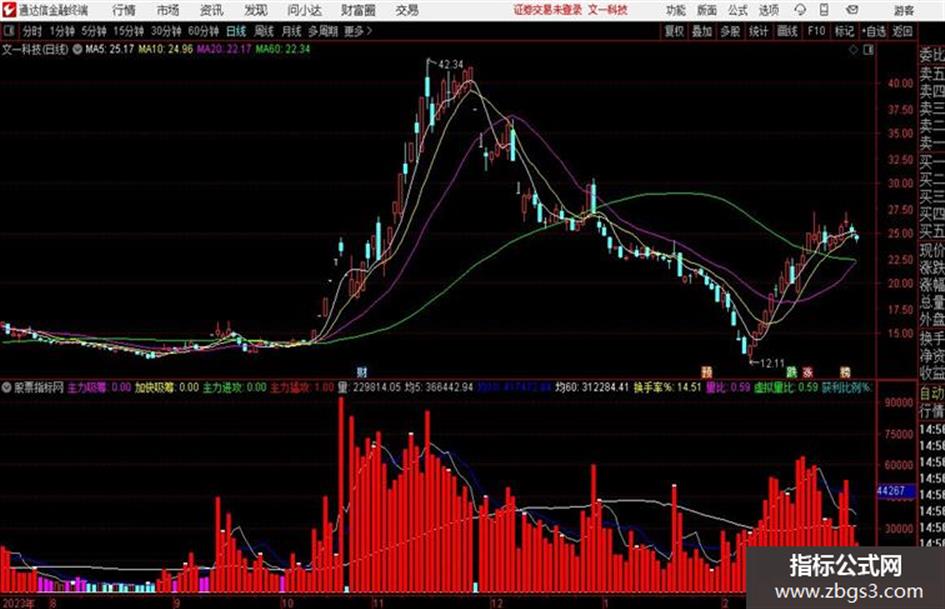Click the 文一科技 stock name link
The image size is (945, 609).
[x=608, y=10]
